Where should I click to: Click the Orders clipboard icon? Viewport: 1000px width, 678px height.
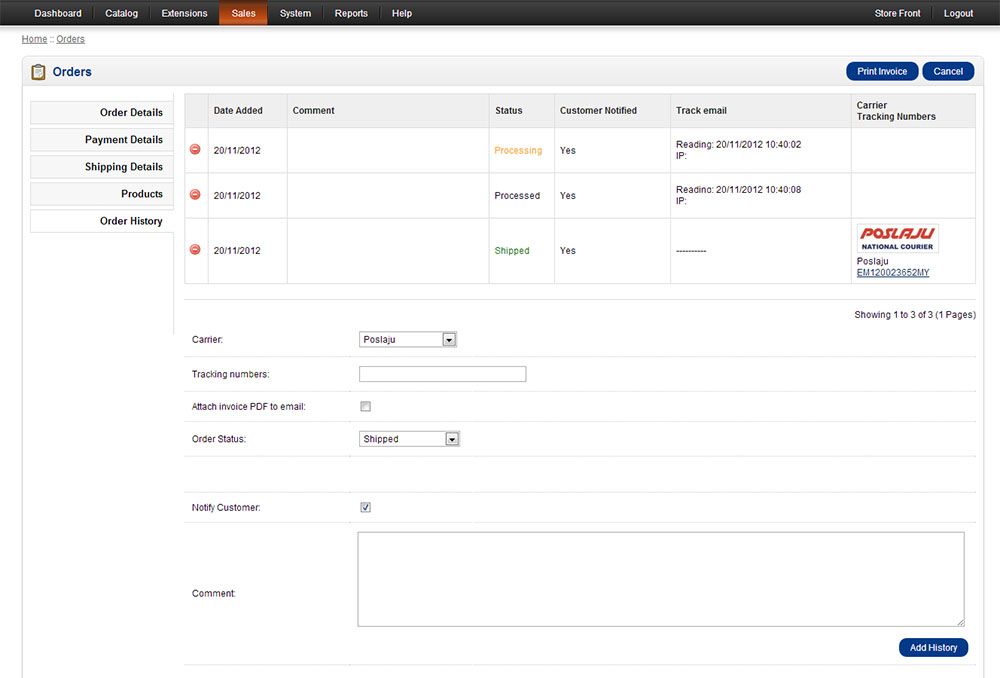pyautogui.click(x=38, y=72)
